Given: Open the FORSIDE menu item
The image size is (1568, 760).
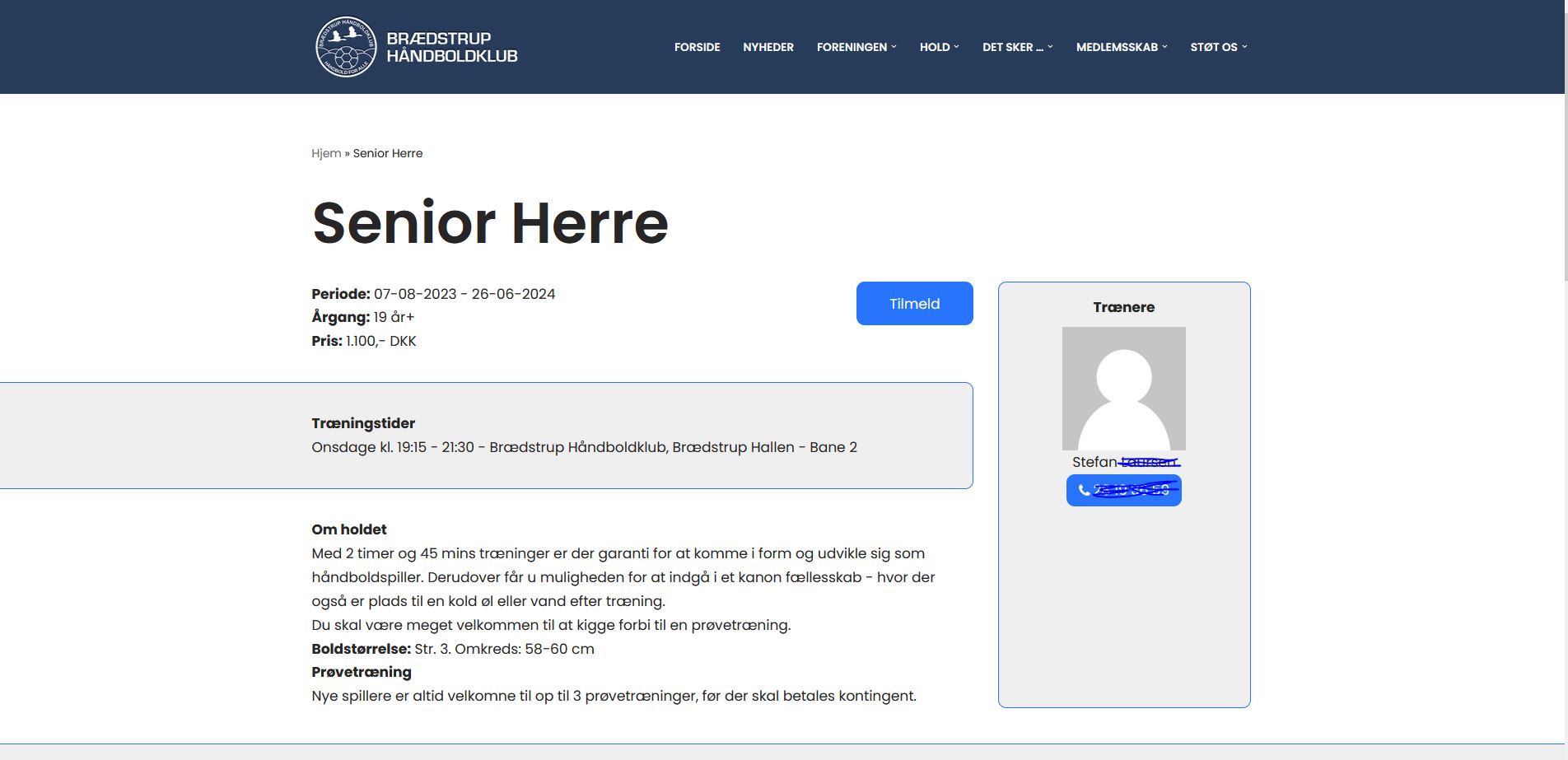Looking at the screenshot, I should (x=697, y=47).
